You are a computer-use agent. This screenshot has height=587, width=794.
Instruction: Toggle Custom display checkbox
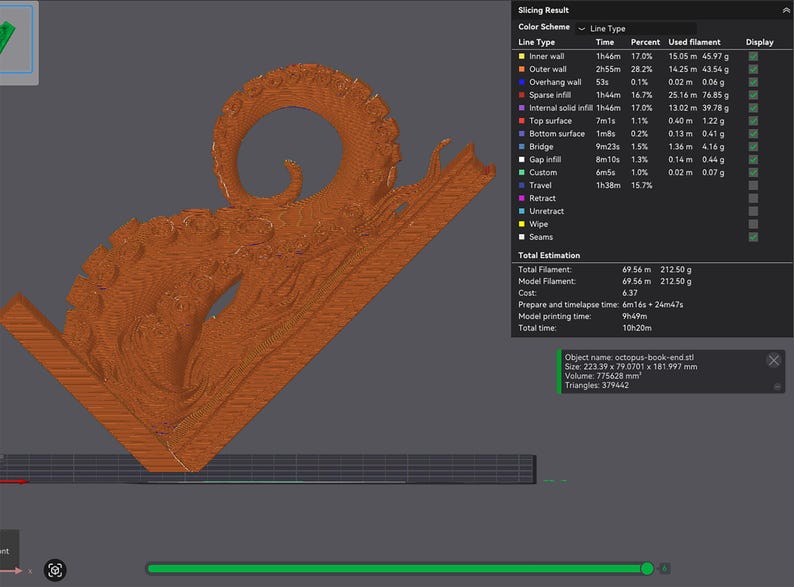753,173
